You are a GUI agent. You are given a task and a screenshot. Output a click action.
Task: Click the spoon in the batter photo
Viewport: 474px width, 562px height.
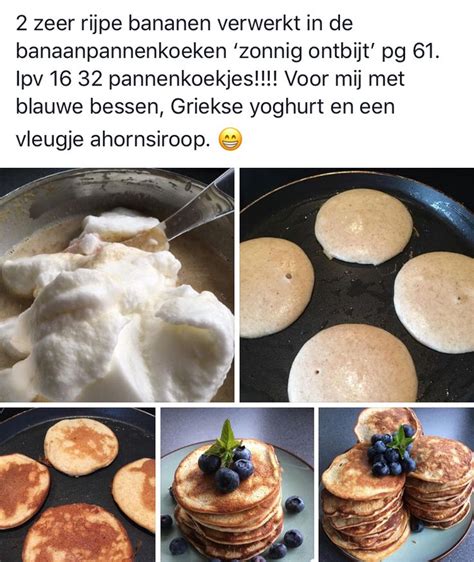pos(195,209)
